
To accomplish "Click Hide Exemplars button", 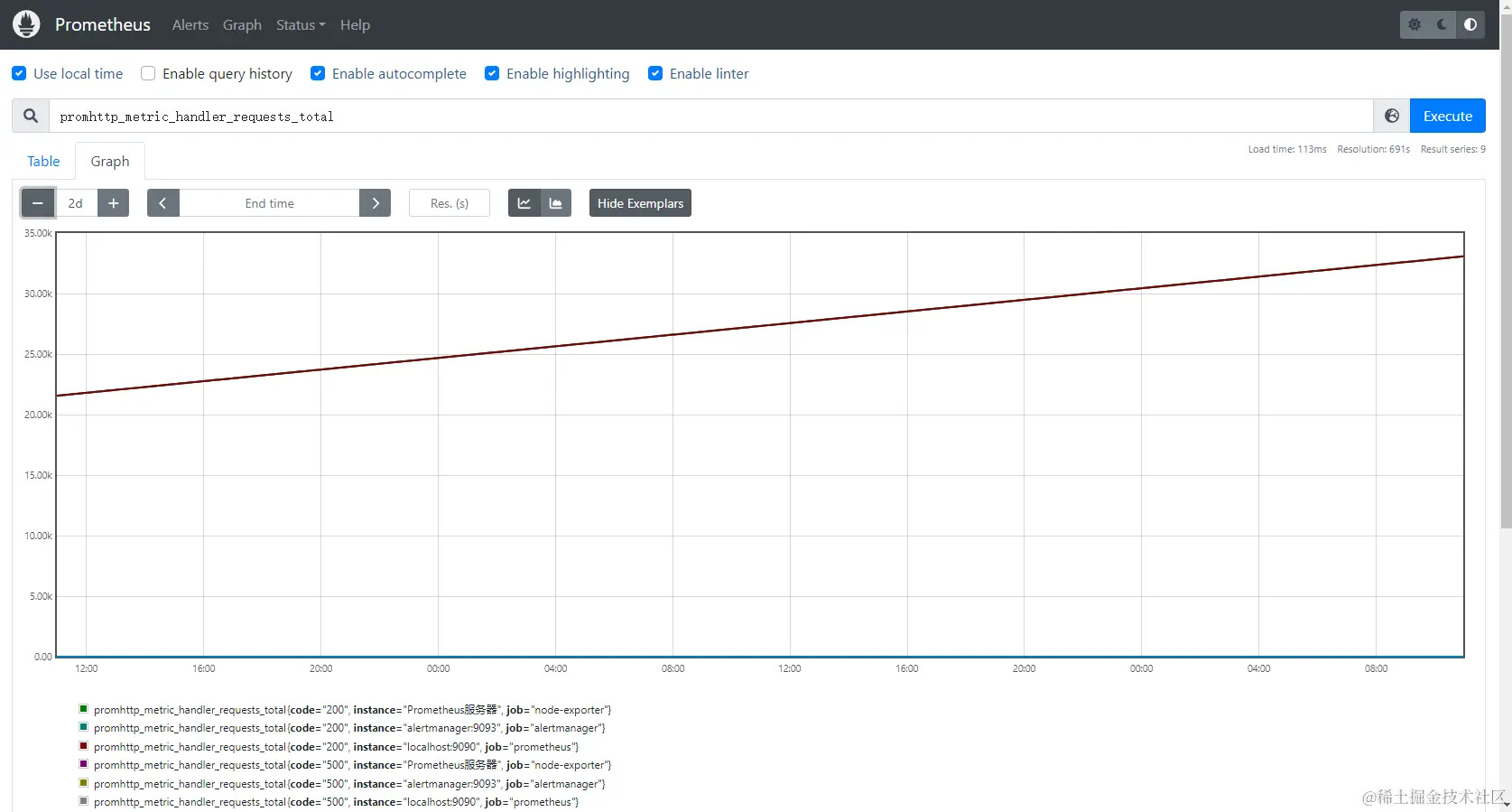I will click(640, 203).
